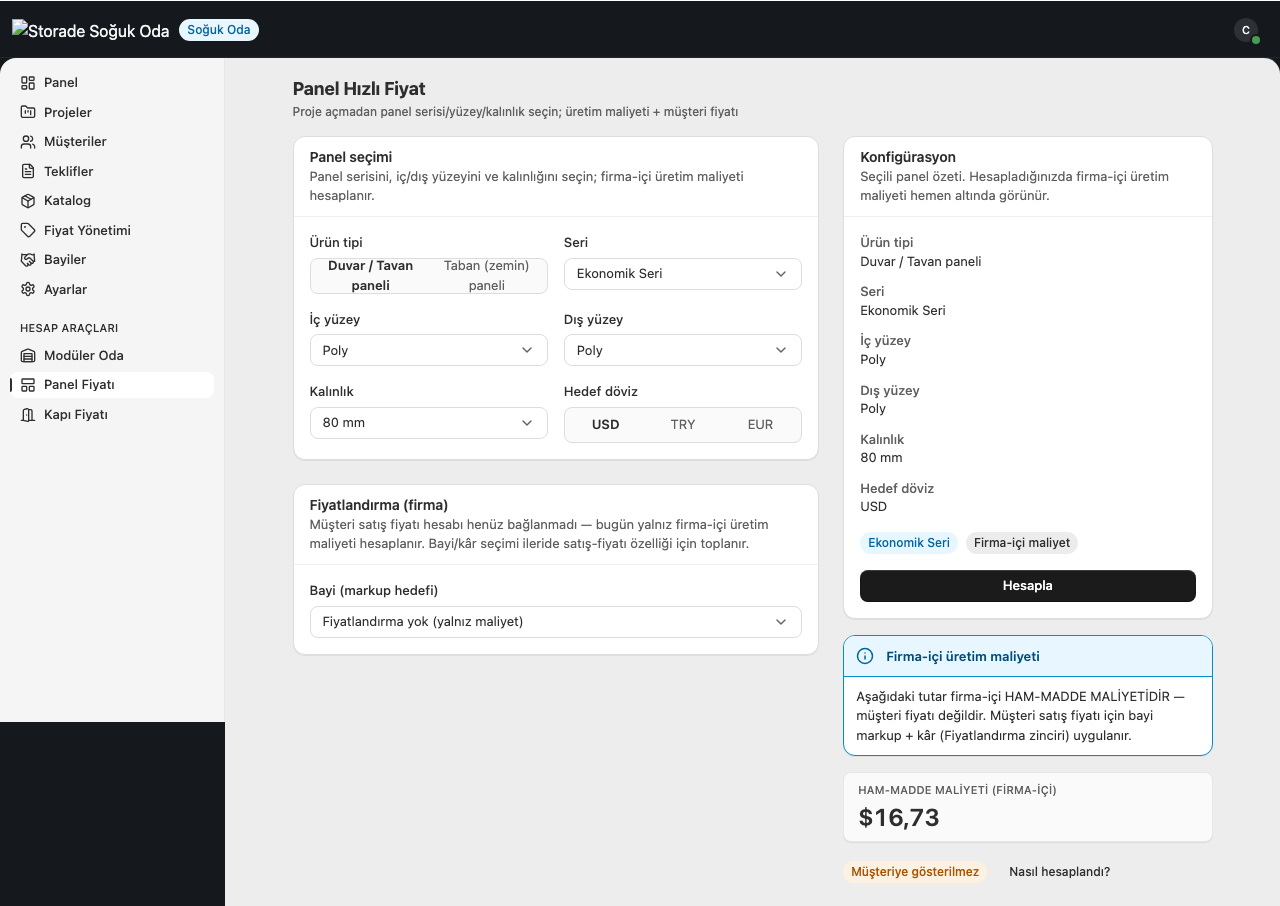Image resolution: width=1280 pixels, height=906 pixels.
Task: Click the Panel dashboard icon in sidebar
Action: point(28,83)
